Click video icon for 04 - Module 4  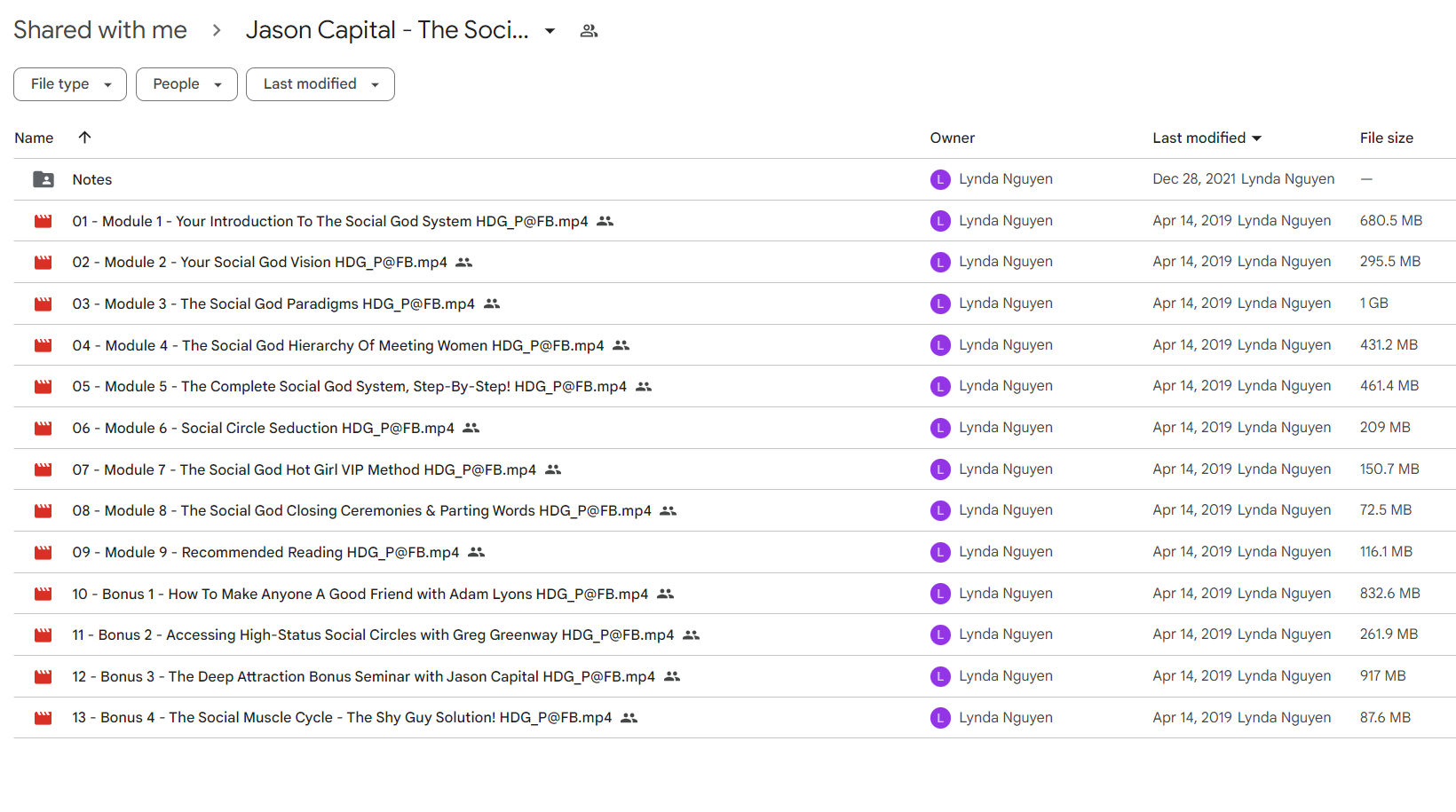pos(43,345)
